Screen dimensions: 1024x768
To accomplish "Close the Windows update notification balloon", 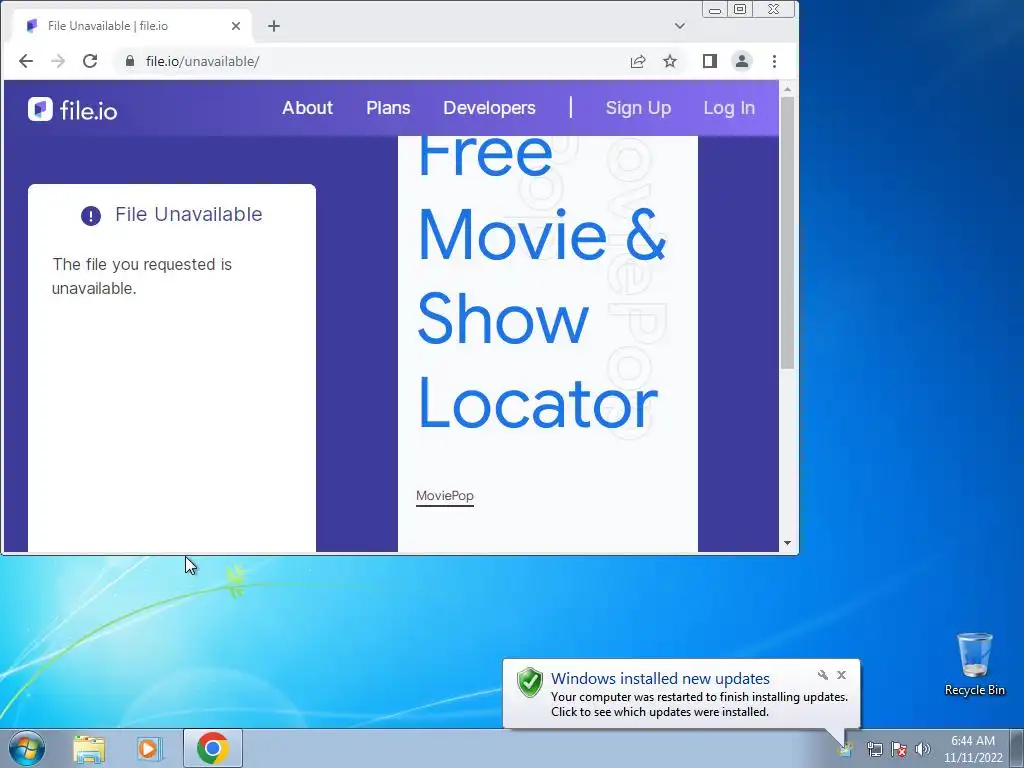I will (842, 675).
